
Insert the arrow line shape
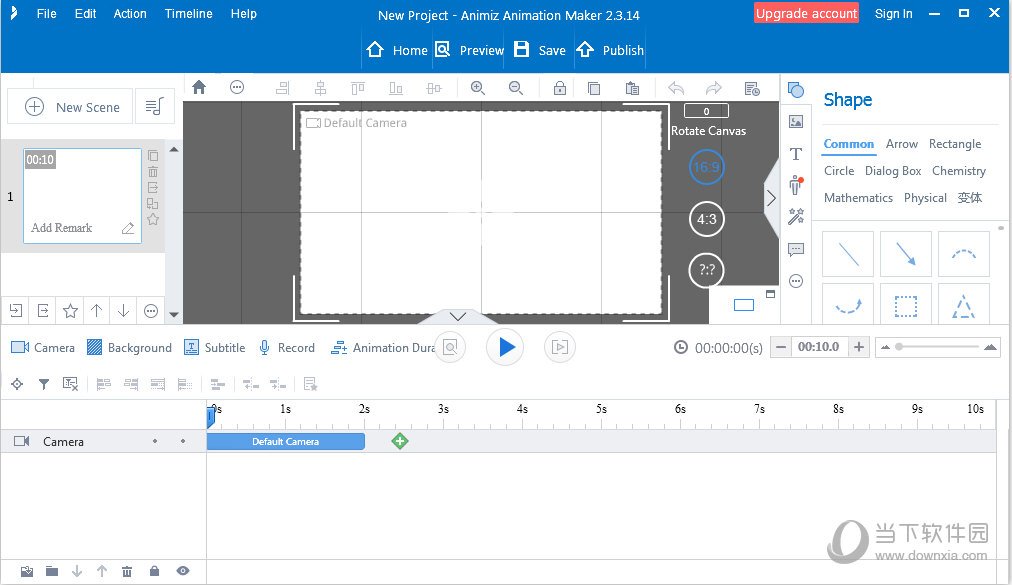(x=906, y=254)
